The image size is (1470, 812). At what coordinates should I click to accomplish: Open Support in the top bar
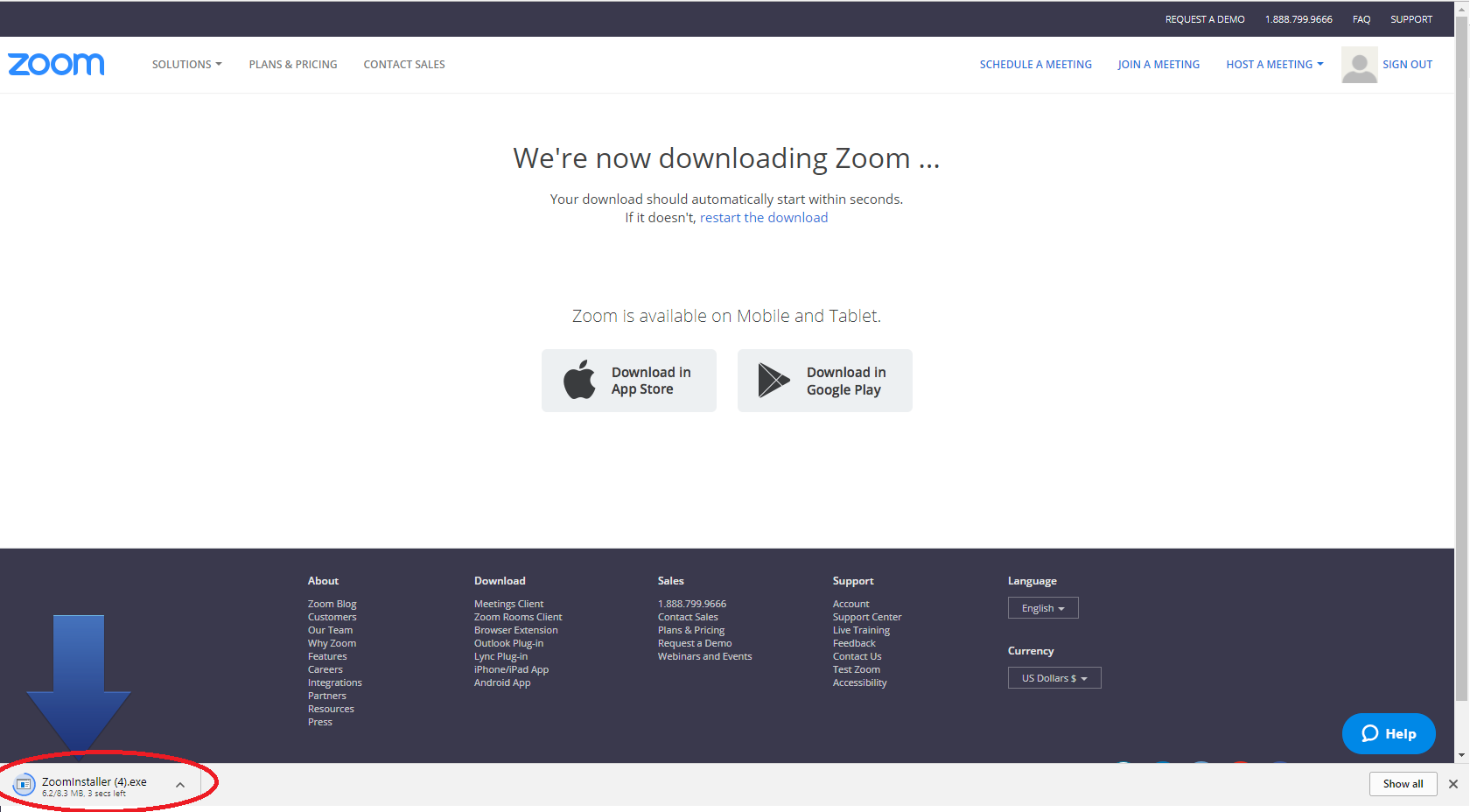pos(1411,19)
